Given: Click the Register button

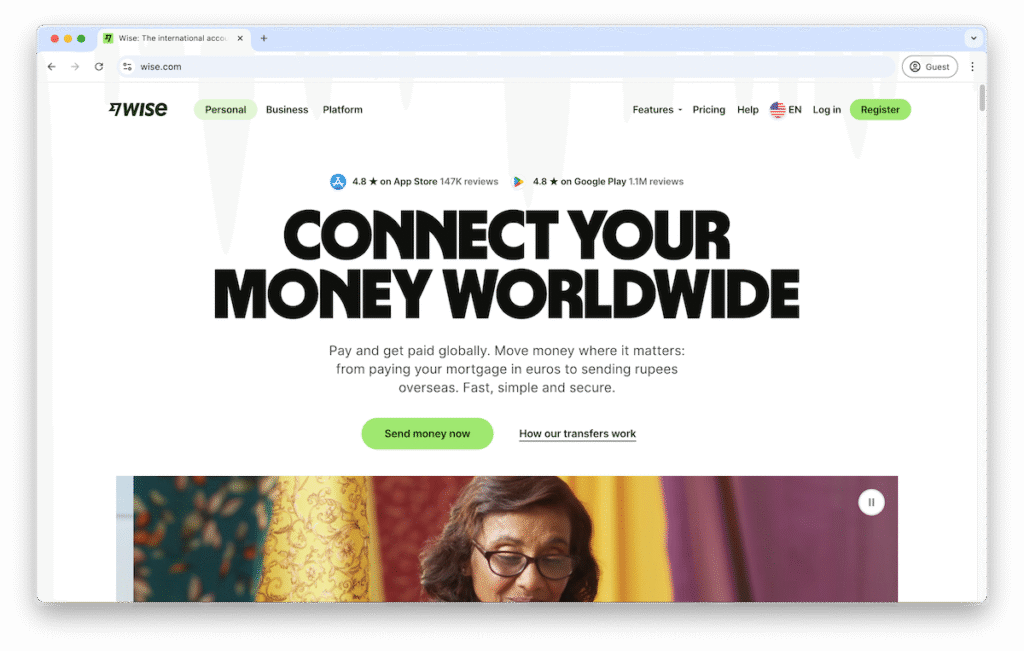Looking at the screenshot, I should point(880,110).
